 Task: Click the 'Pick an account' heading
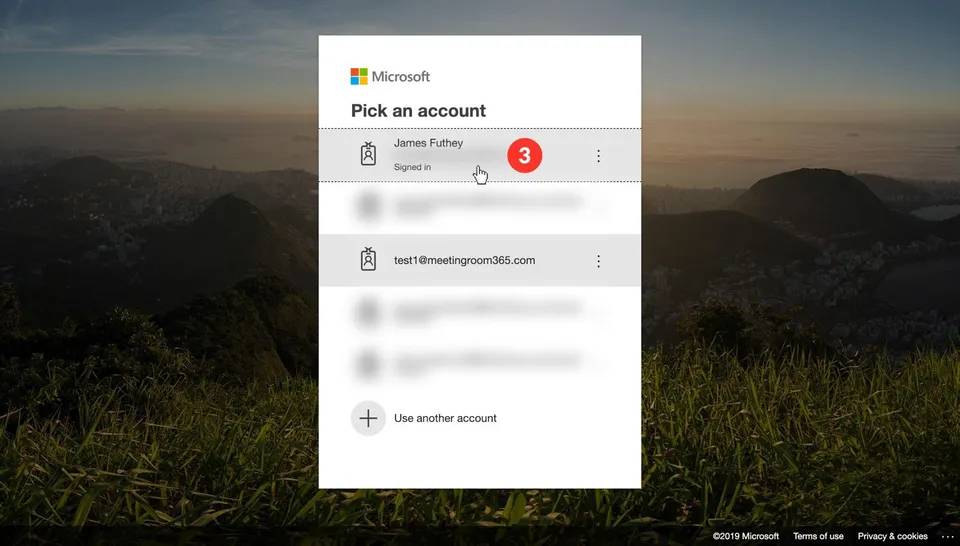coord(418,111)
